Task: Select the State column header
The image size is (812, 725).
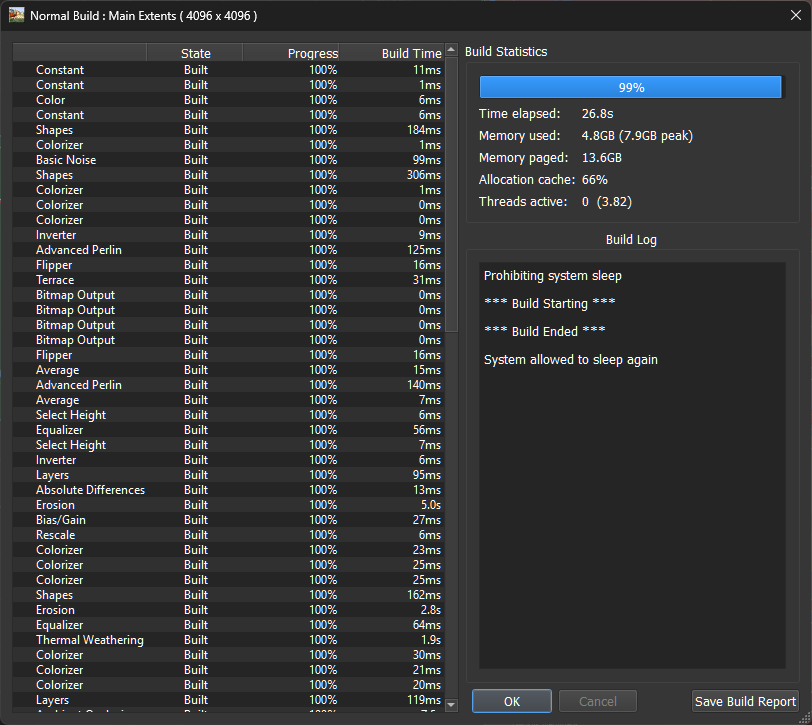Action: click(x=195, y=53)
